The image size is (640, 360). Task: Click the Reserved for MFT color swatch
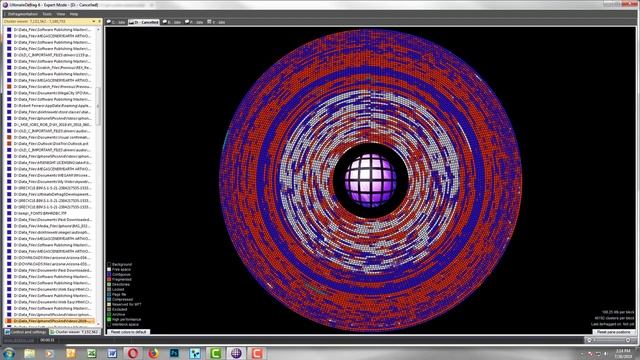[x=109, y=304]
